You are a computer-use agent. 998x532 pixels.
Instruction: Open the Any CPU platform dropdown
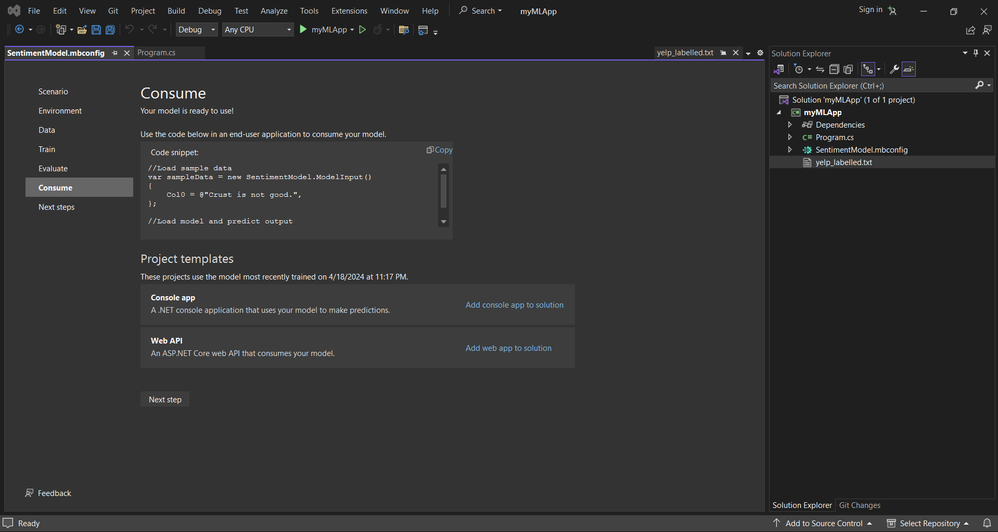tap(257, 29)
